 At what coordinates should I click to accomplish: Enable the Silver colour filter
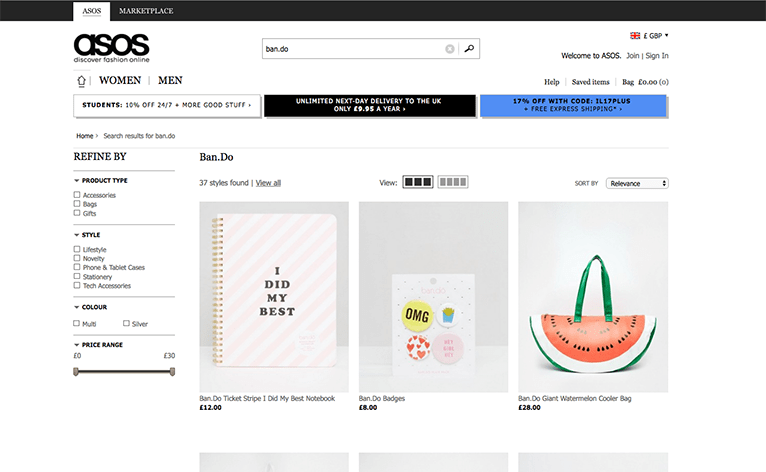point(126,324)
